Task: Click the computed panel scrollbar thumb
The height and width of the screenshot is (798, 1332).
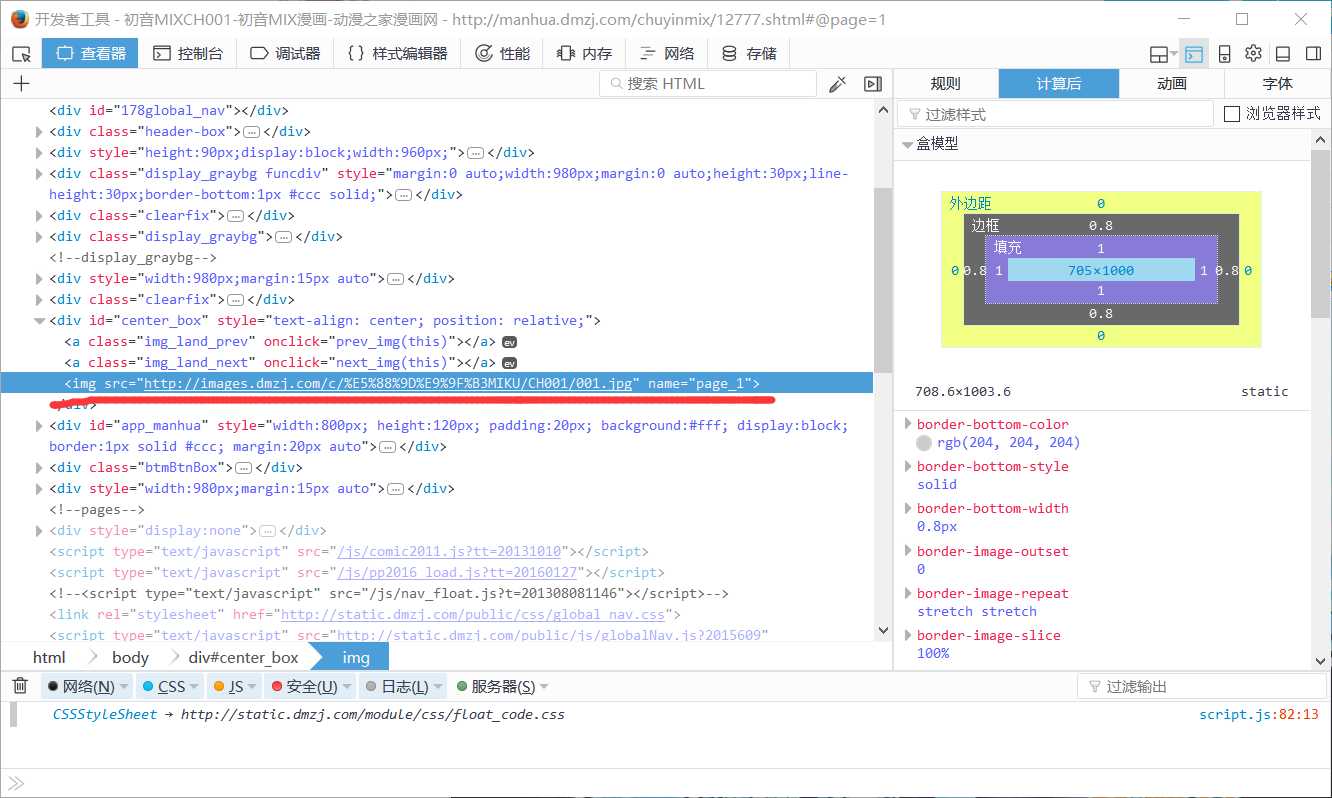Action: coord(1321,233)
